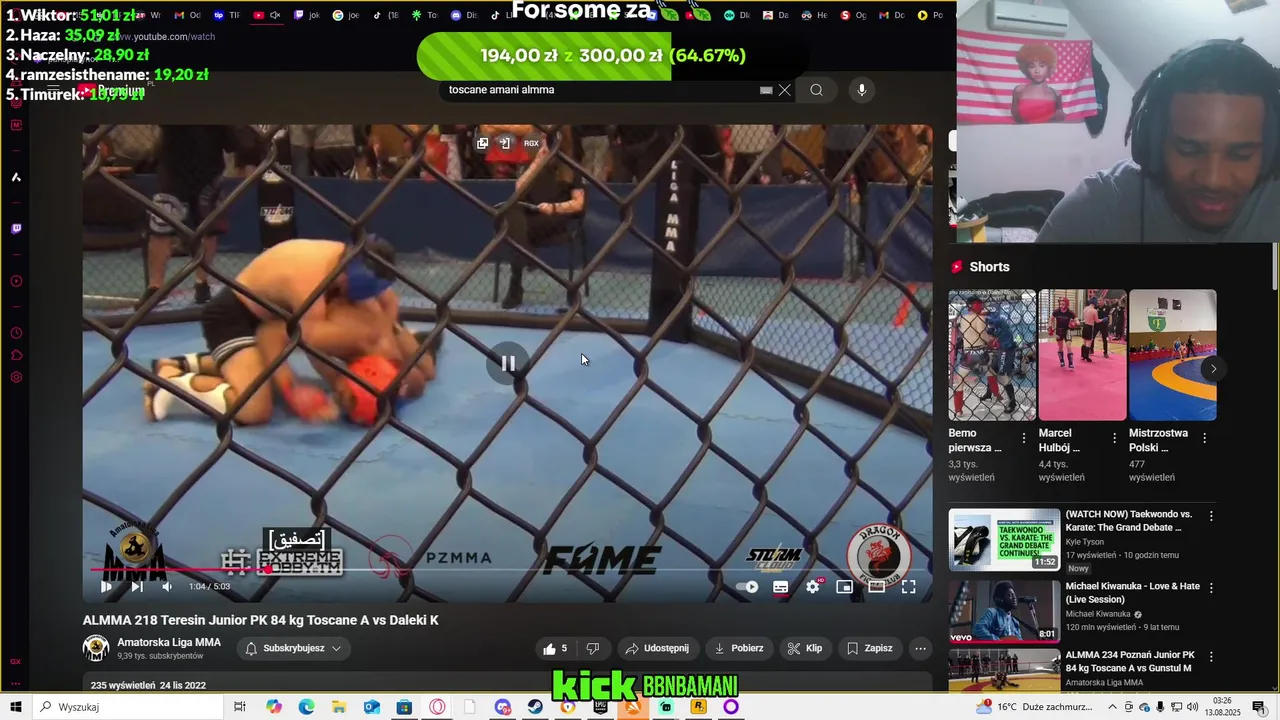Mute the video volume speaker icon
Screen dimensions: 1280x720
click(167, 587)
